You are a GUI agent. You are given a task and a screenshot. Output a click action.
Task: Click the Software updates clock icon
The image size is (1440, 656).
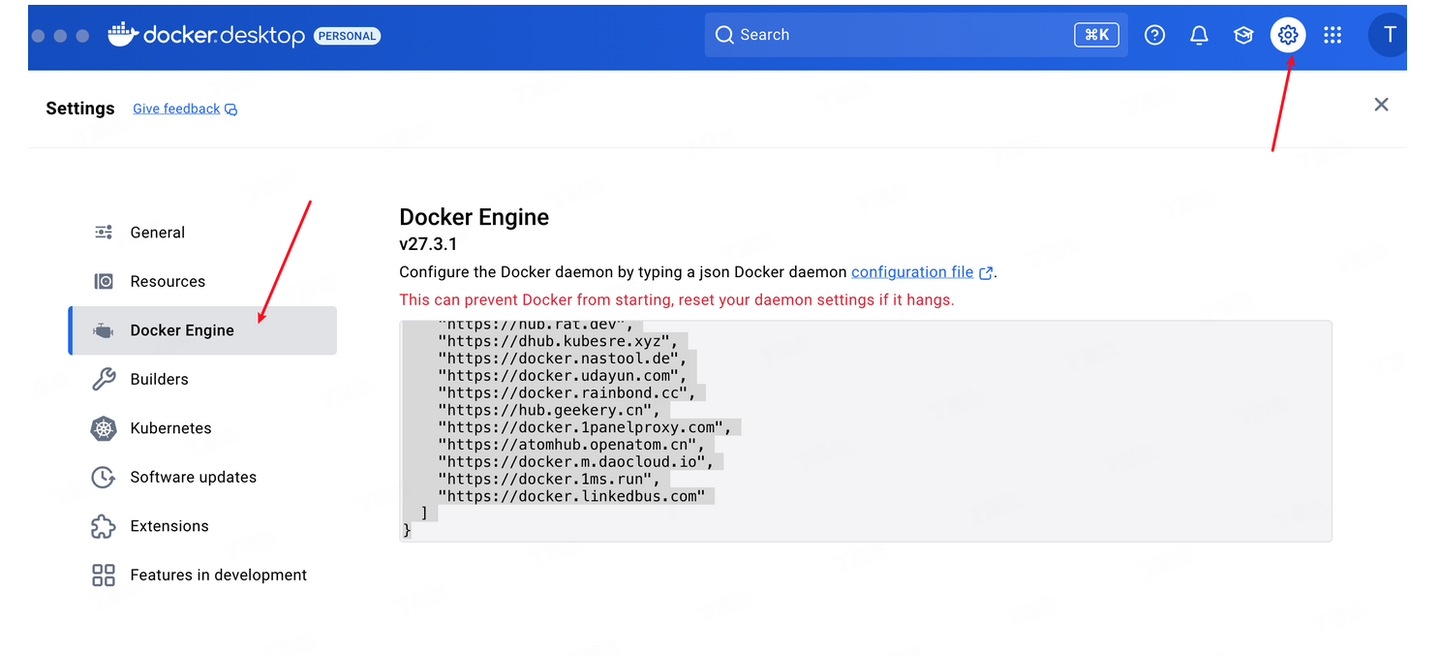tap(103, 477)
